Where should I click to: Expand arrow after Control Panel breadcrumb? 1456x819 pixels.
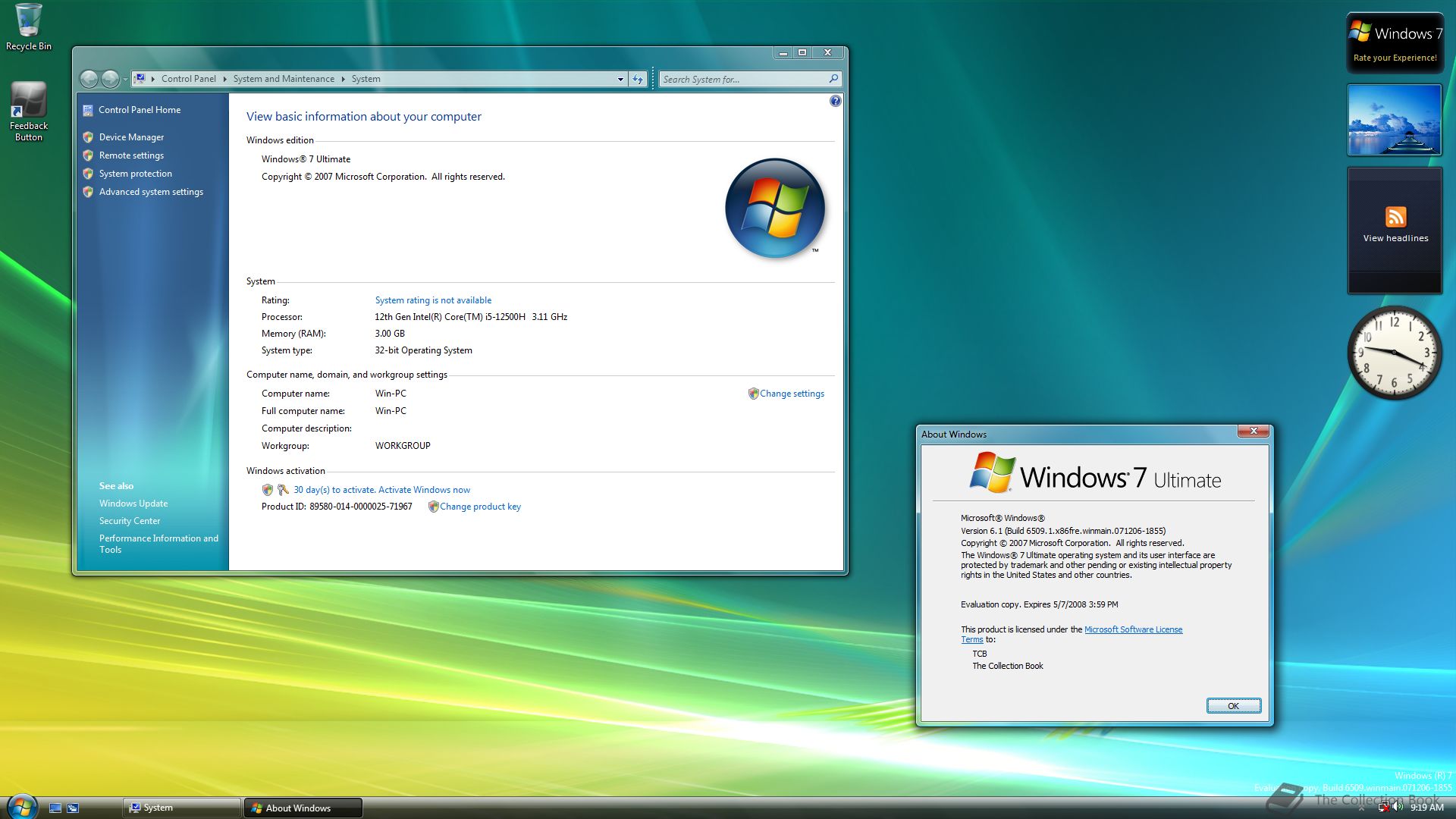click(224, 79)
